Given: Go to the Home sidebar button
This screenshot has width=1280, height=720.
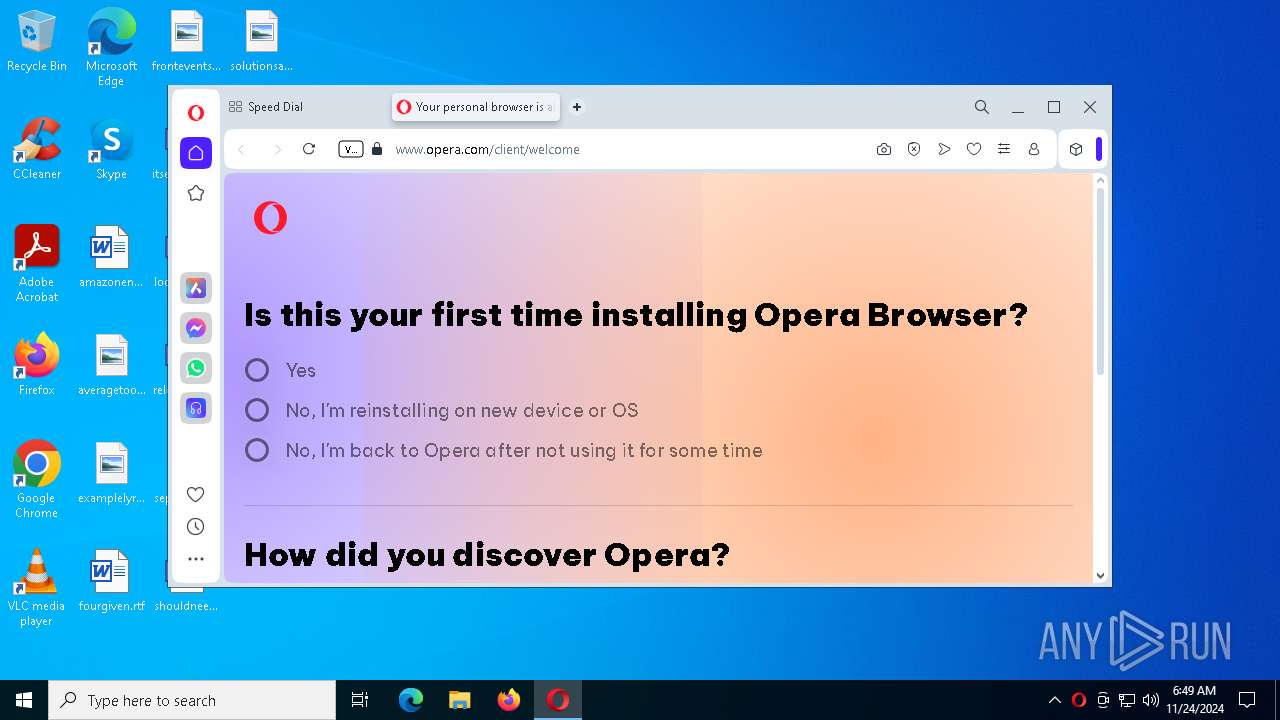Looking at the screenshot, I should click(196, 153).
